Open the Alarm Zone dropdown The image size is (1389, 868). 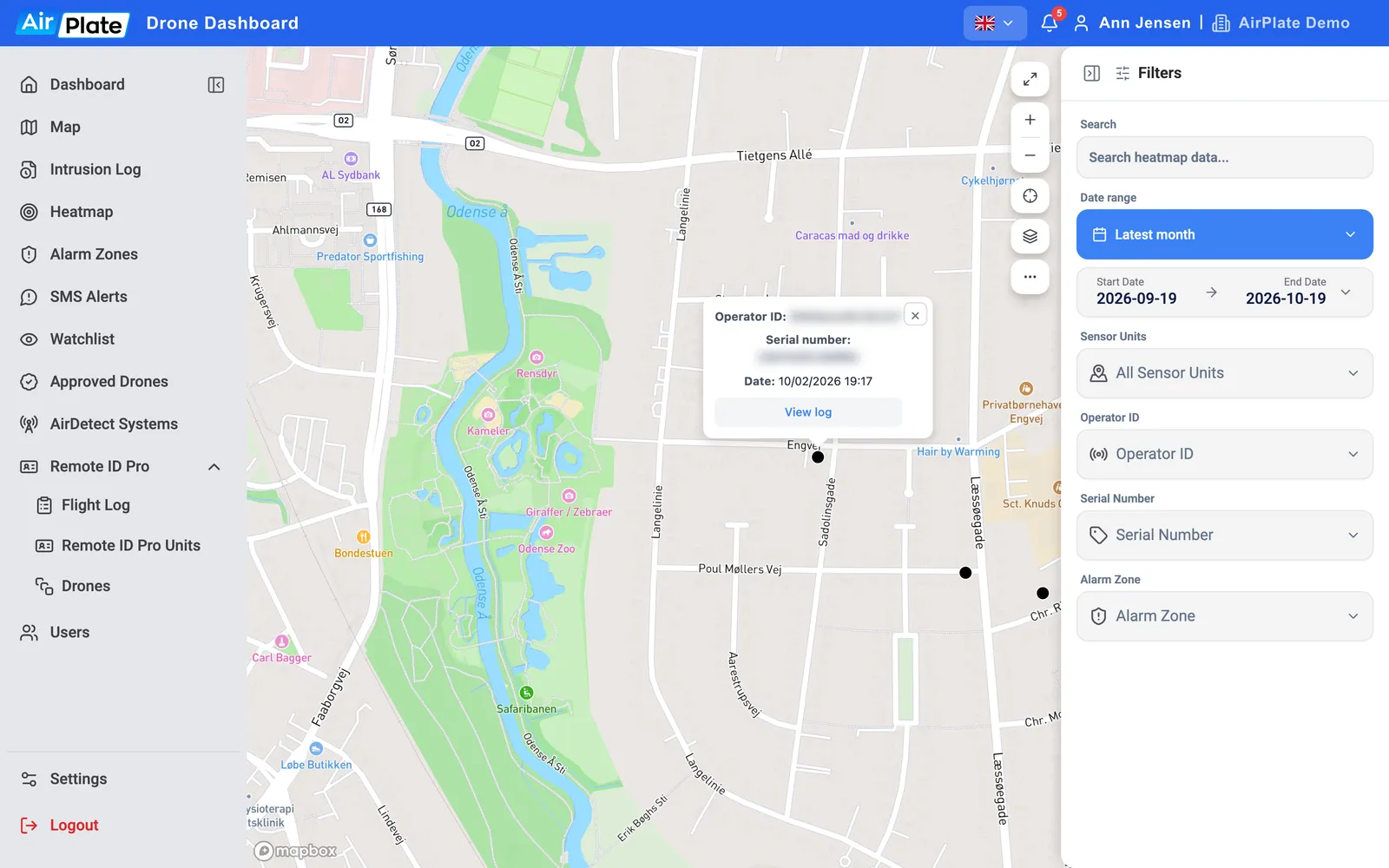(x=1224, y=616)
